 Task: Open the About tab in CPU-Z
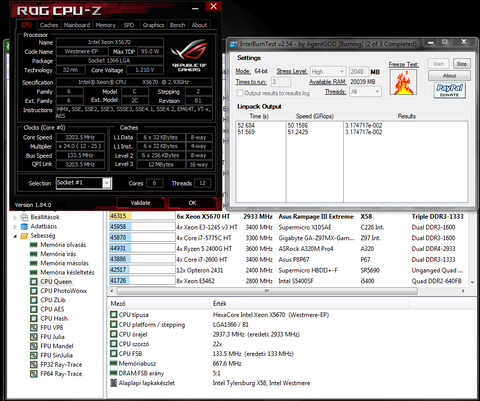[199, 25]
